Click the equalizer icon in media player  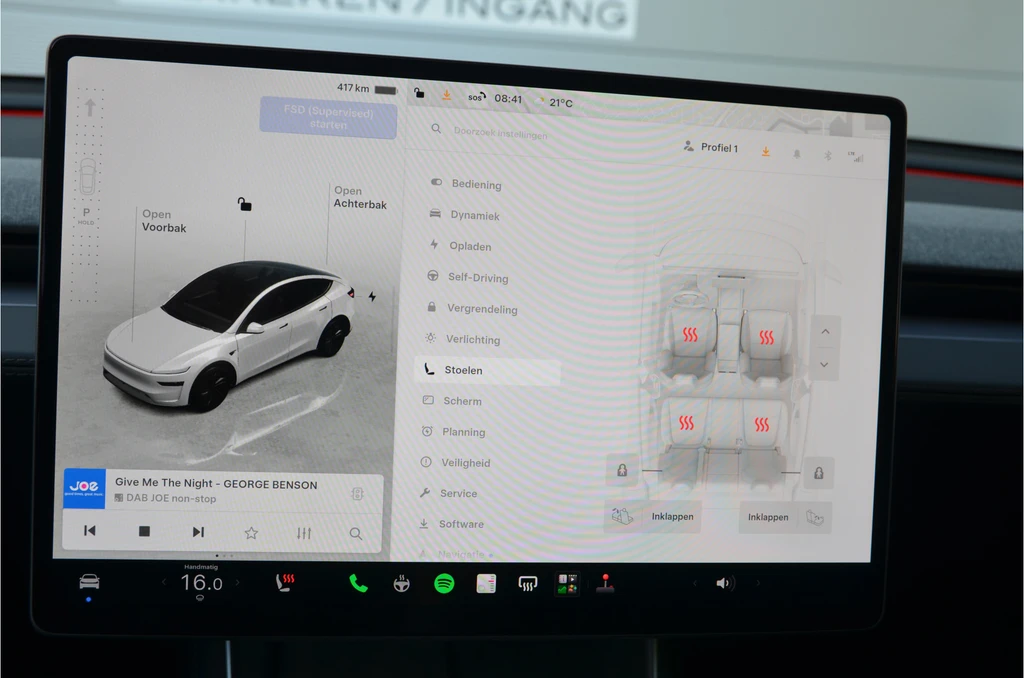(304, 533)
